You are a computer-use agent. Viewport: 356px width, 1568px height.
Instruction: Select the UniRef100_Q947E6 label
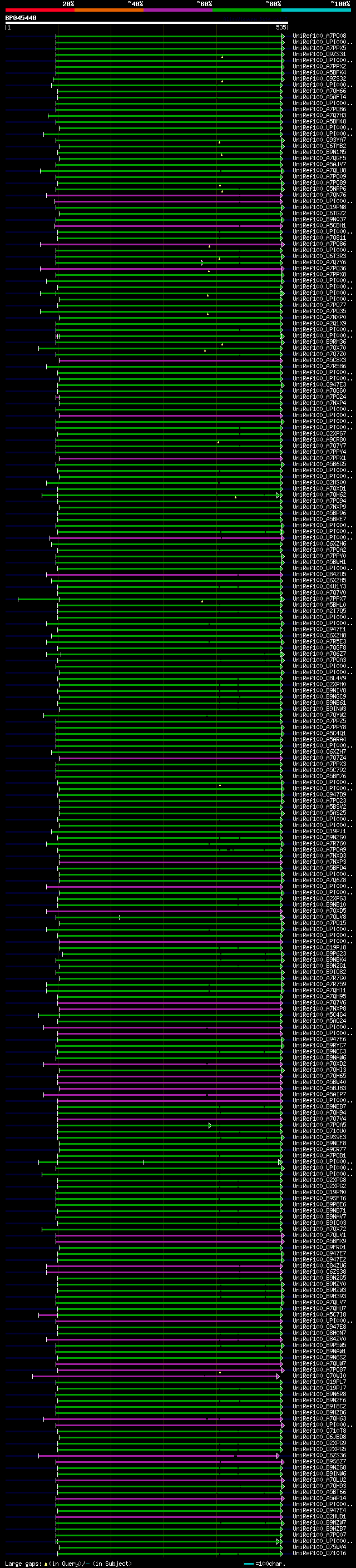pos(319,1039)
